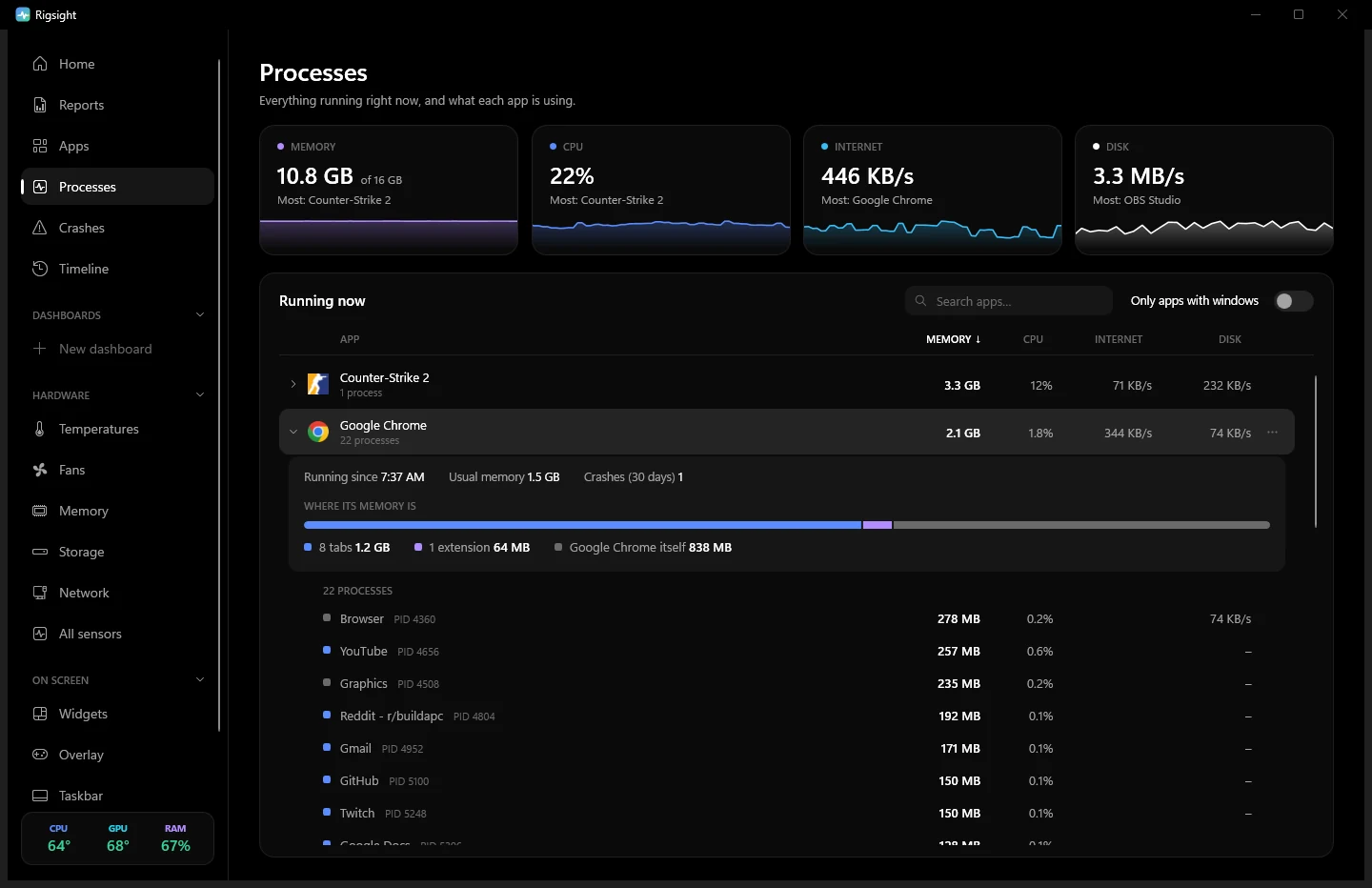Select the Reddit - r/buildapc process
The height and width of the screenshot is (888, 1372).
[x=787, y=716]
